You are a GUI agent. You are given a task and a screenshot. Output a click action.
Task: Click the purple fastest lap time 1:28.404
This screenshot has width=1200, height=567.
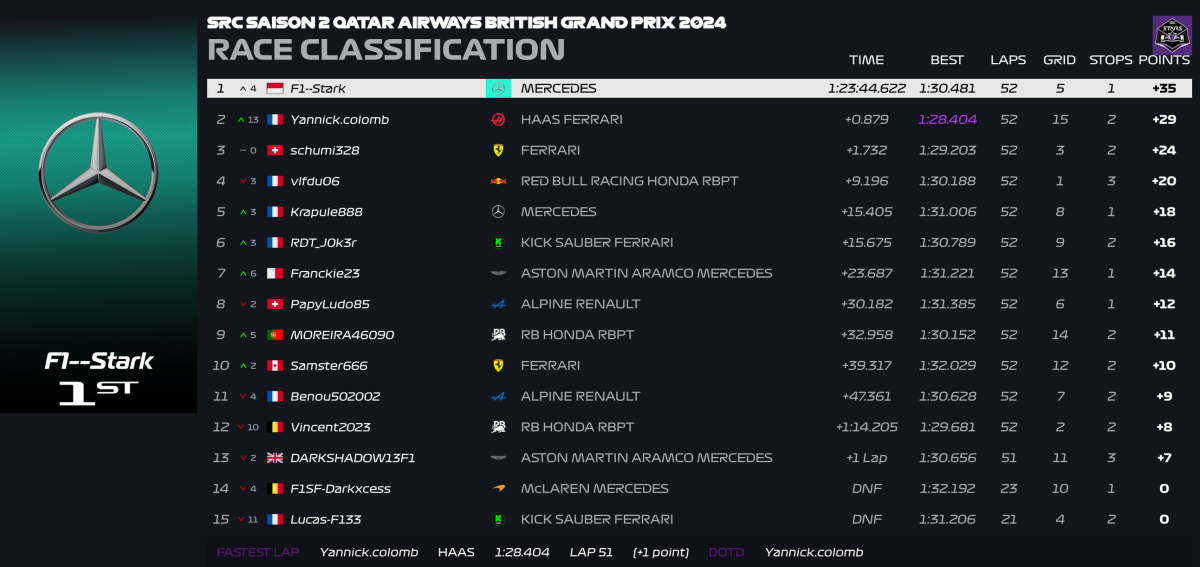pyautogui.click(x=947, y=120)
